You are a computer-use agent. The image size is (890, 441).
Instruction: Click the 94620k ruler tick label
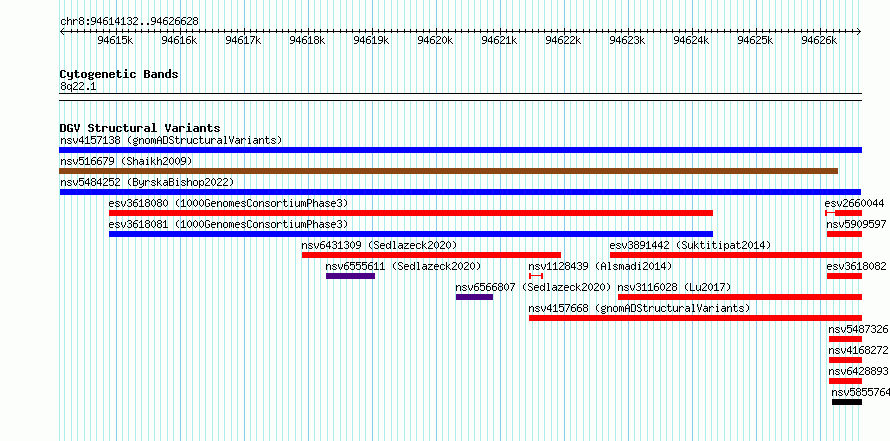click(x=435, y=40)
